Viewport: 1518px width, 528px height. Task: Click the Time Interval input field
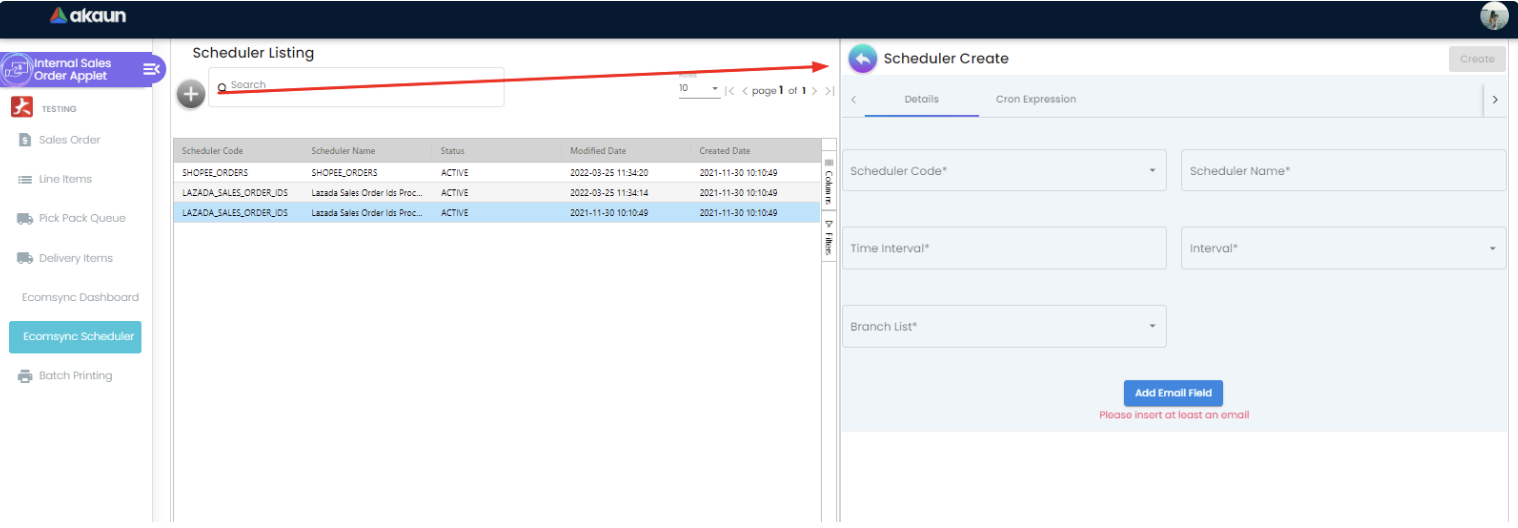click(1004, 248)
